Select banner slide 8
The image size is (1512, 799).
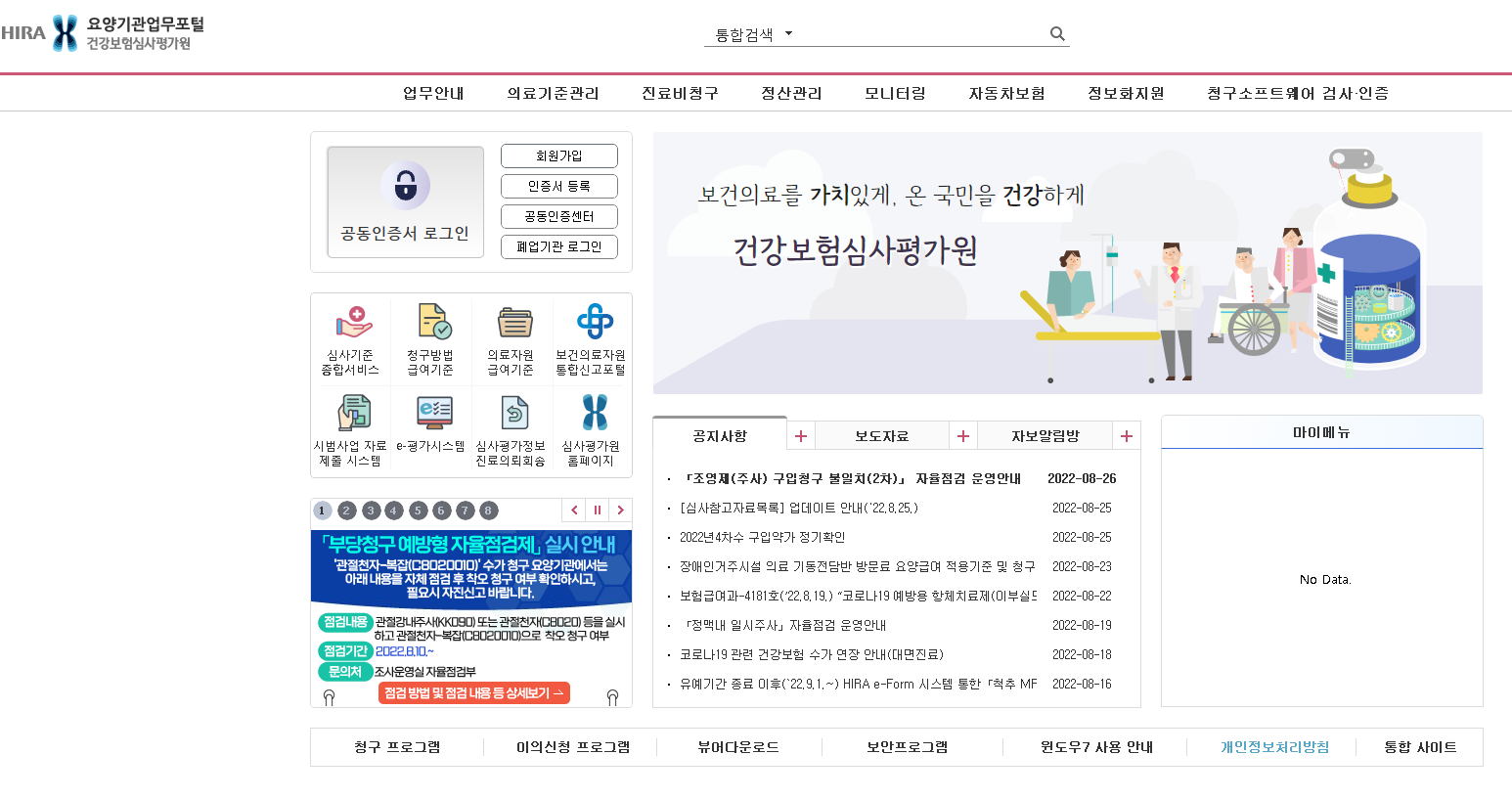pos(489,510)
